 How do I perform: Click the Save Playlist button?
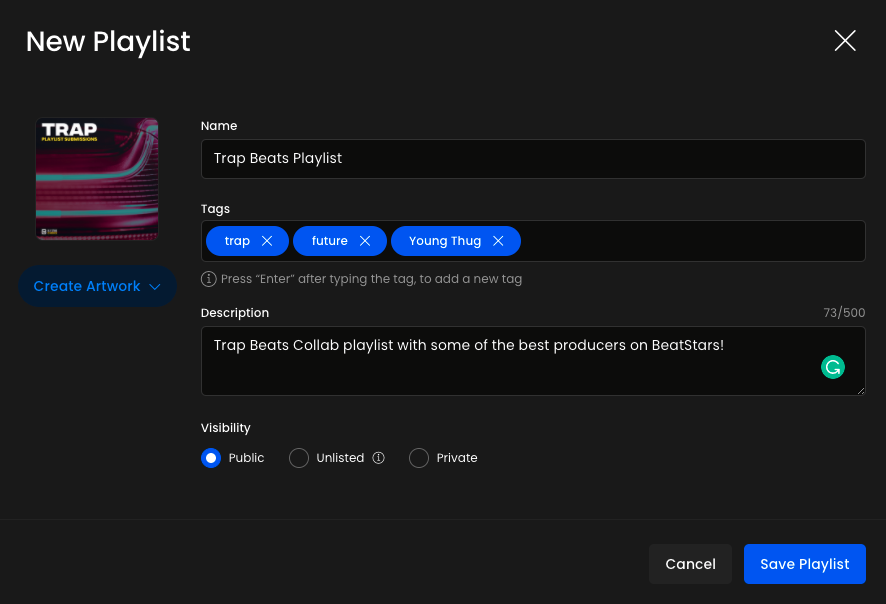tap(804, 564)
